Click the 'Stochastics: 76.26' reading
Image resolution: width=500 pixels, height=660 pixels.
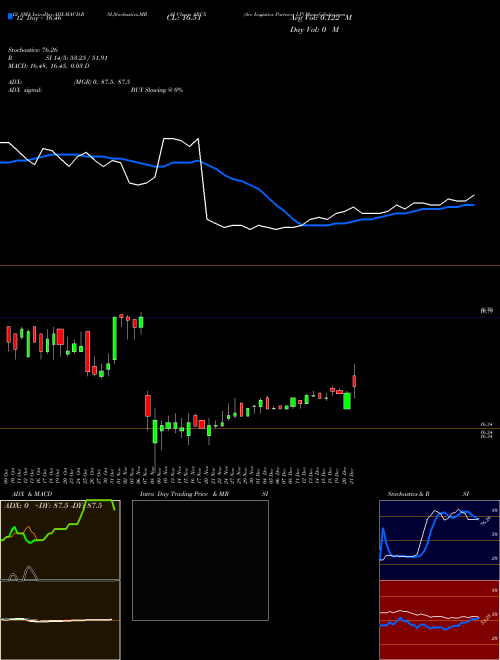[32, 50]
